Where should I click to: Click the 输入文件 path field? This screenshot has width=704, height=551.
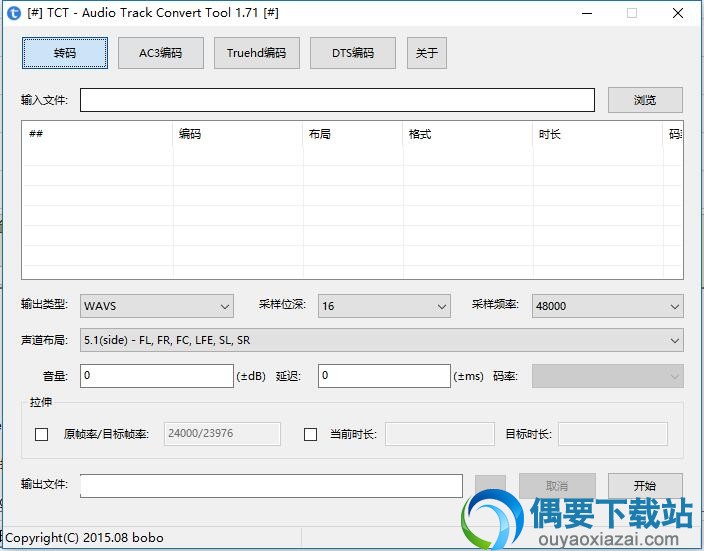click(337, 100)
